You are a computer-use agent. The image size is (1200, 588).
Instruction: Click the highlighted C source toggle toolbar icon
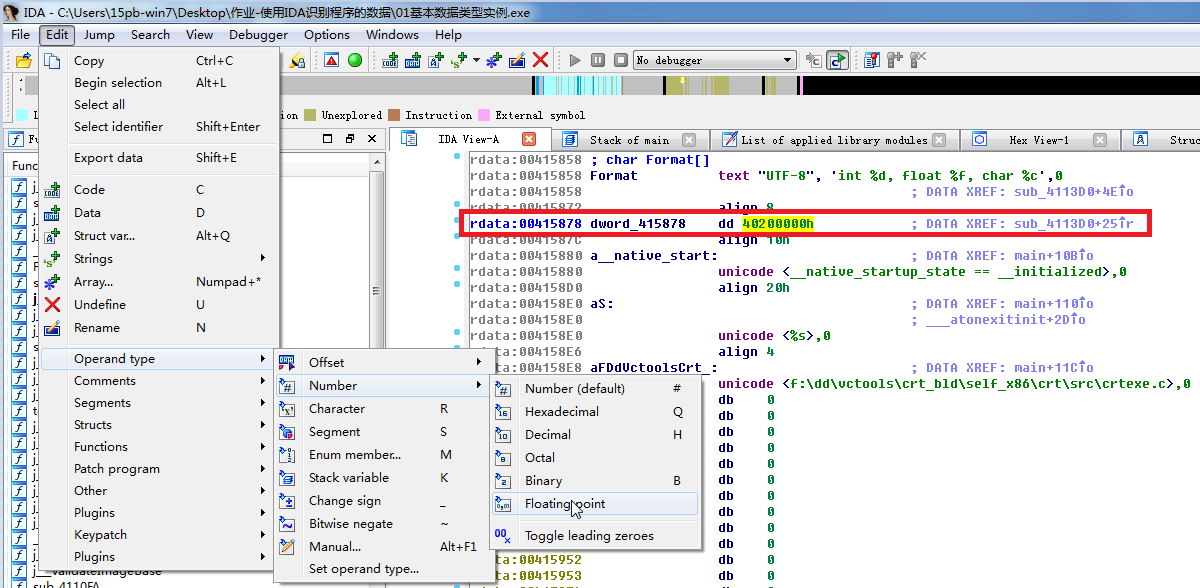tap(837, 60)
